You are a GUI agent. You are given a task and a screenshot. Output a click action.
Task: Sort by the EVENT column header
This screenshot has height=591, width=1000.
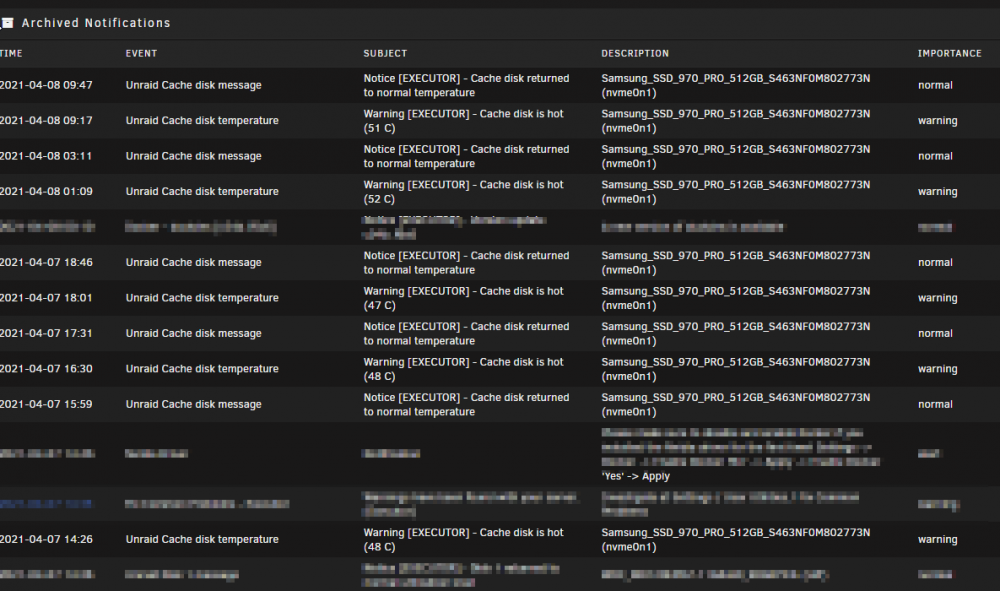coord(141,54)
